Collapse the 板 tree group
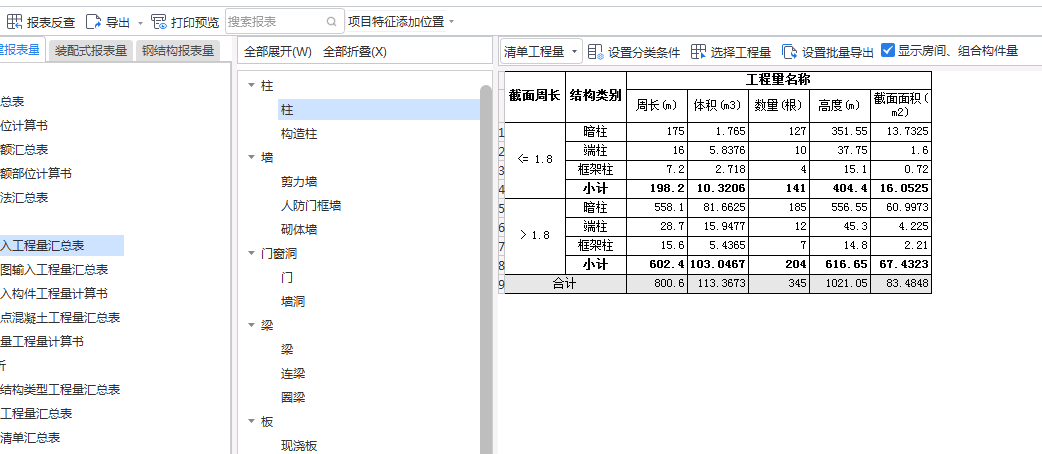This screenshot has height=454, width=1042. tap(251, 421)
